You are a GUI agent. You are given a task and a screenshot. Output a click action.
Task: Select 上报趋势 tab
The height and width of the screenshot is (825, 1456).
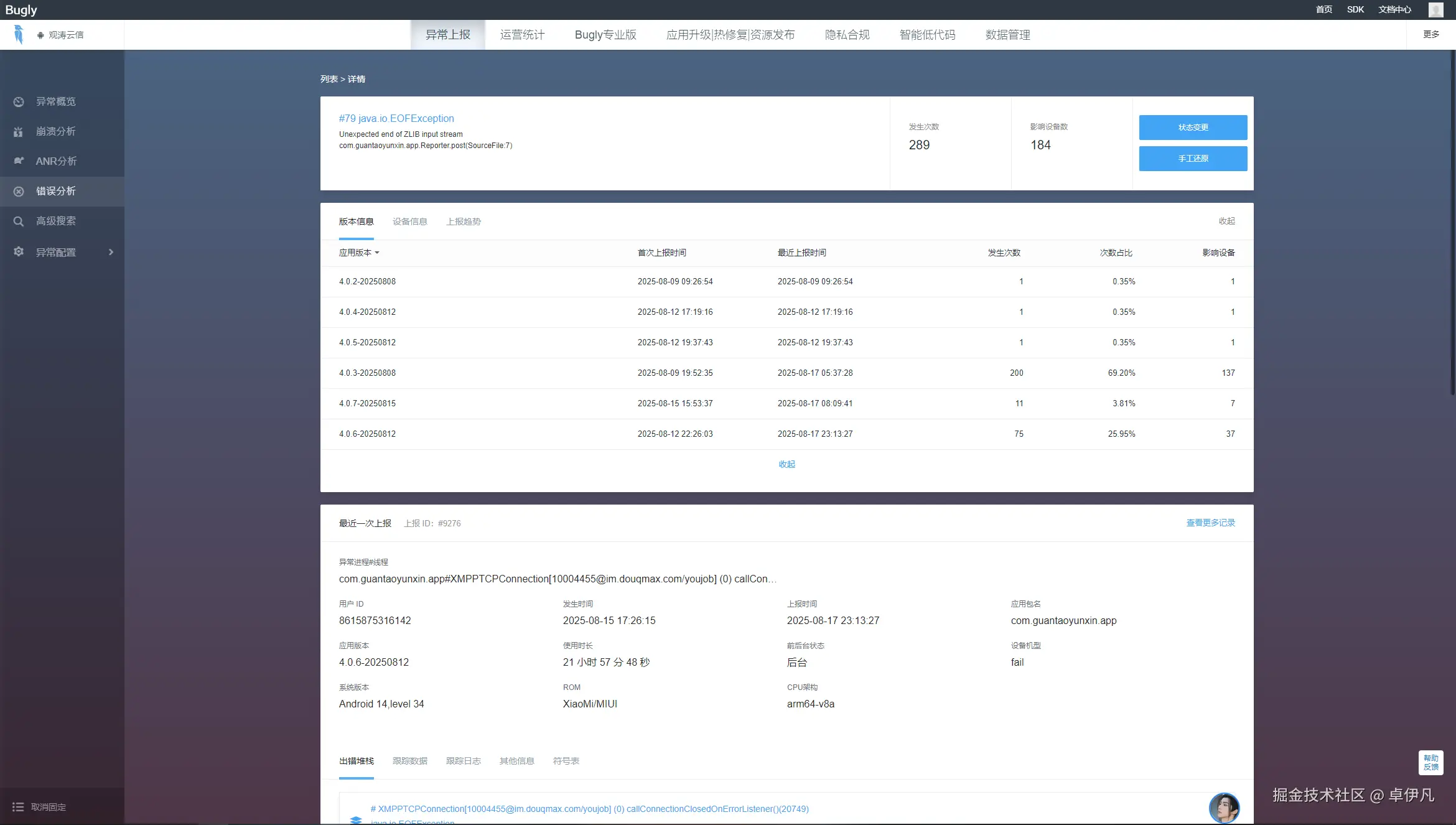[464, 222]
